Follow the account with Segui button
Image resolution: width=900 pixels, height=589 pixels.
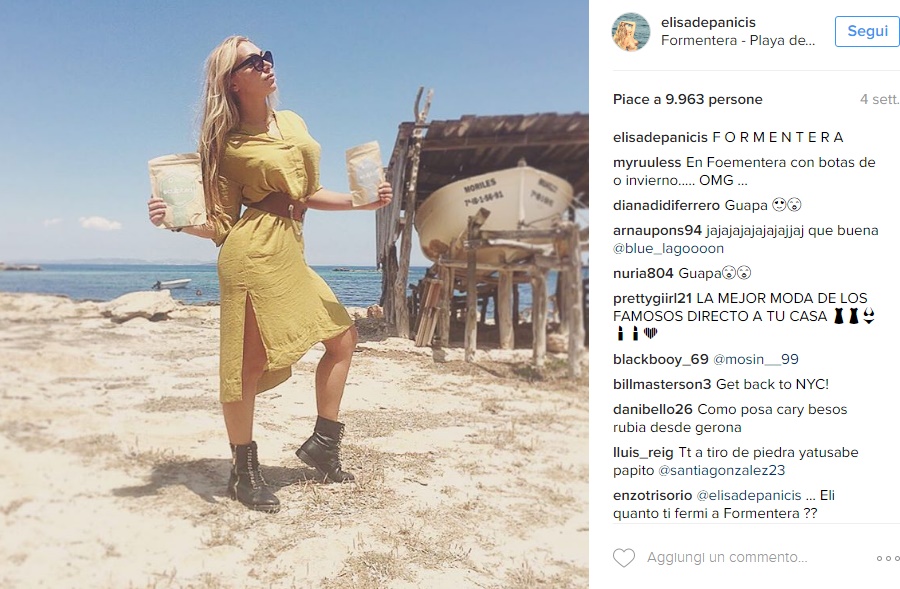coord(867,31)
